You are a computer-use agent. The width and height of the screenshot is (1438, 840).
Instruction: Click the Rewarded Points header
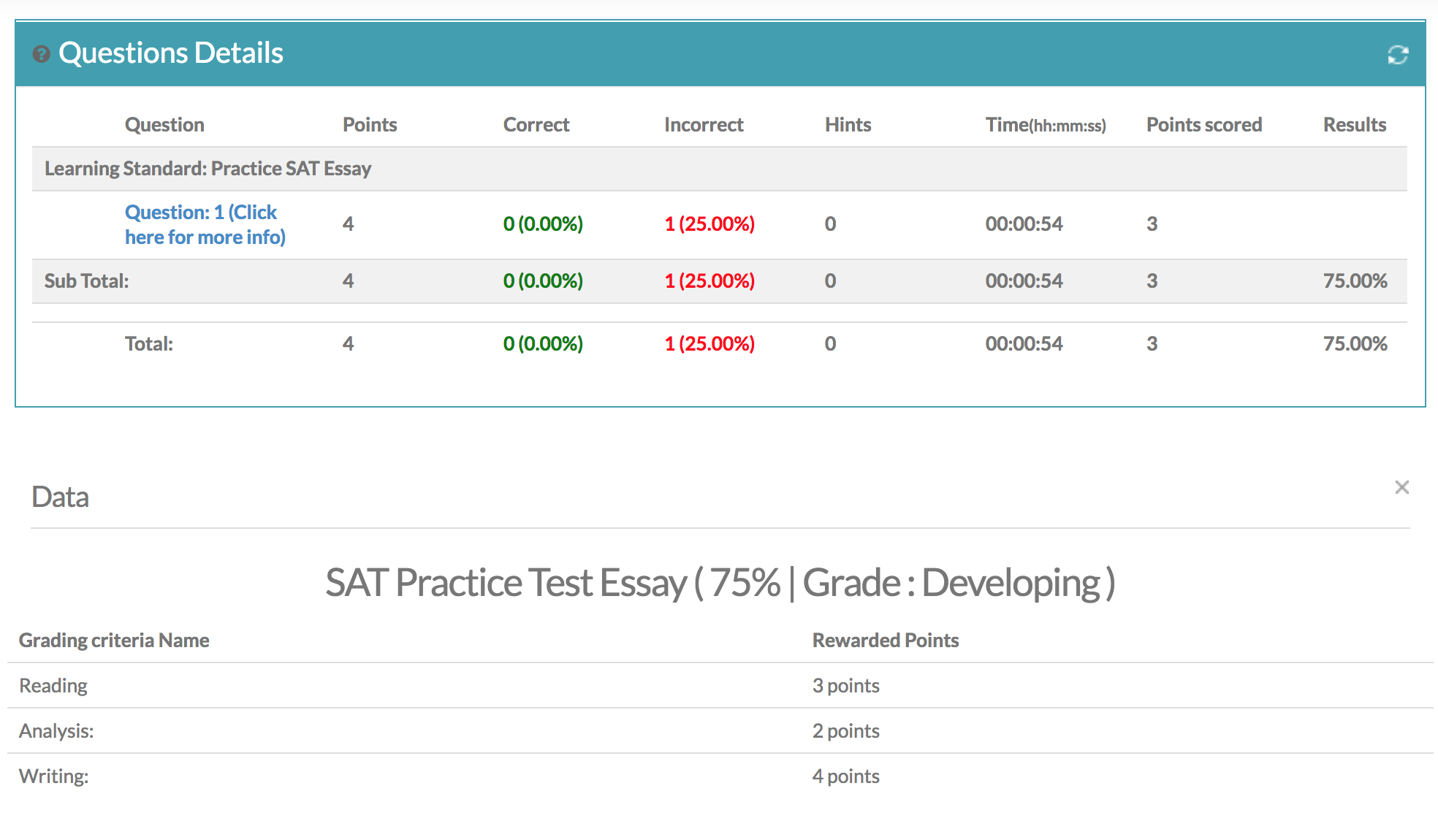pyautogui.click(x=886, y=641)
